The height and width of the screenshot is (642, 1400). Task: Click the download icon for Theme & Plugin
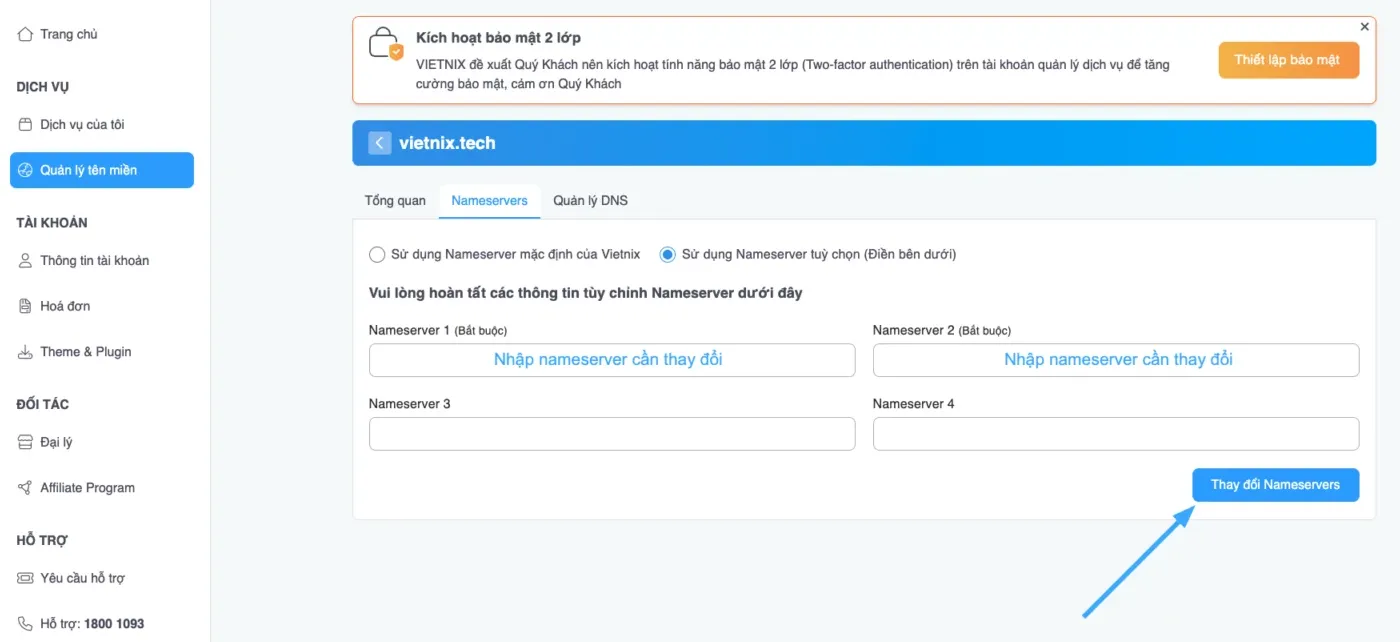pyautogui.click(x=26, y=352)
